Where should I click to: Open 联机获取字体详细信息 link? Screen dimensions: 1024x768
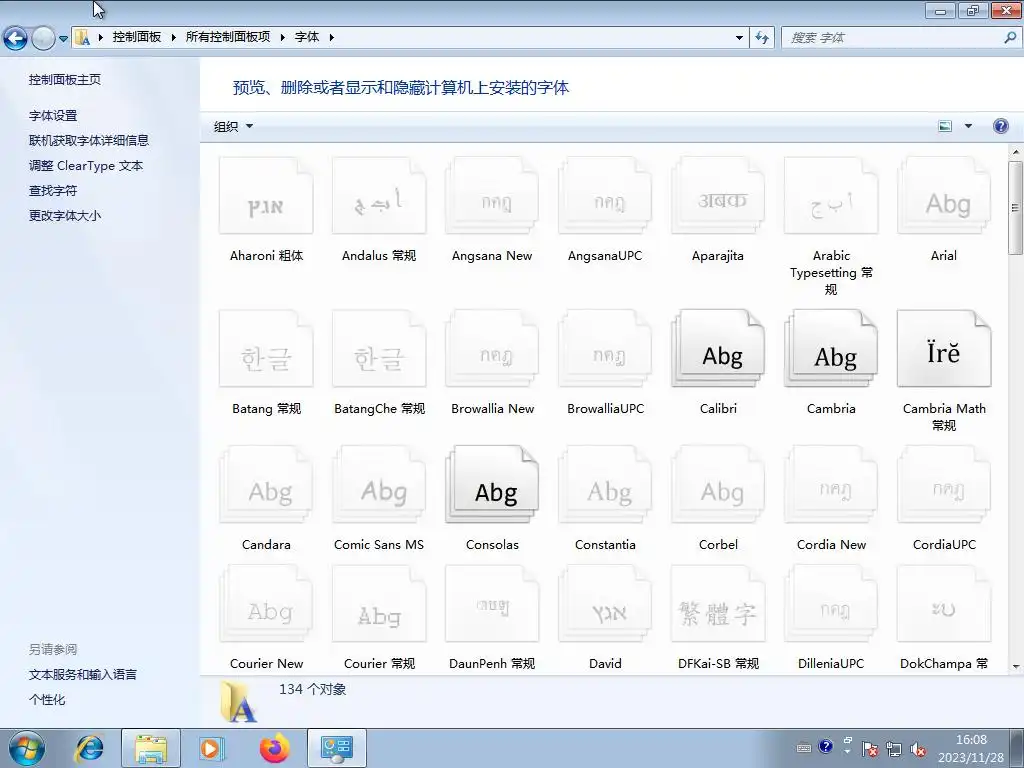(x=89, y=140)
